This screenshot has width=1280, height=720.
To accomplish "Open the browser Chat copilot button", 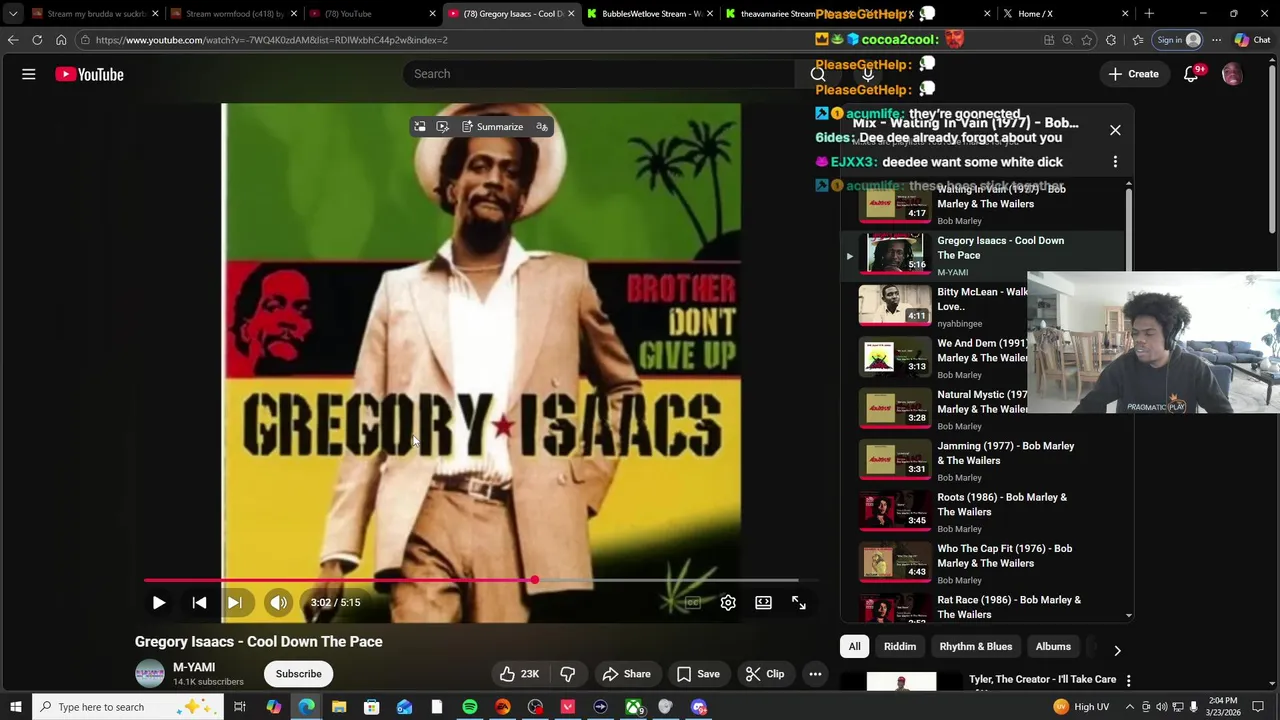I will tap(1252, 40).
